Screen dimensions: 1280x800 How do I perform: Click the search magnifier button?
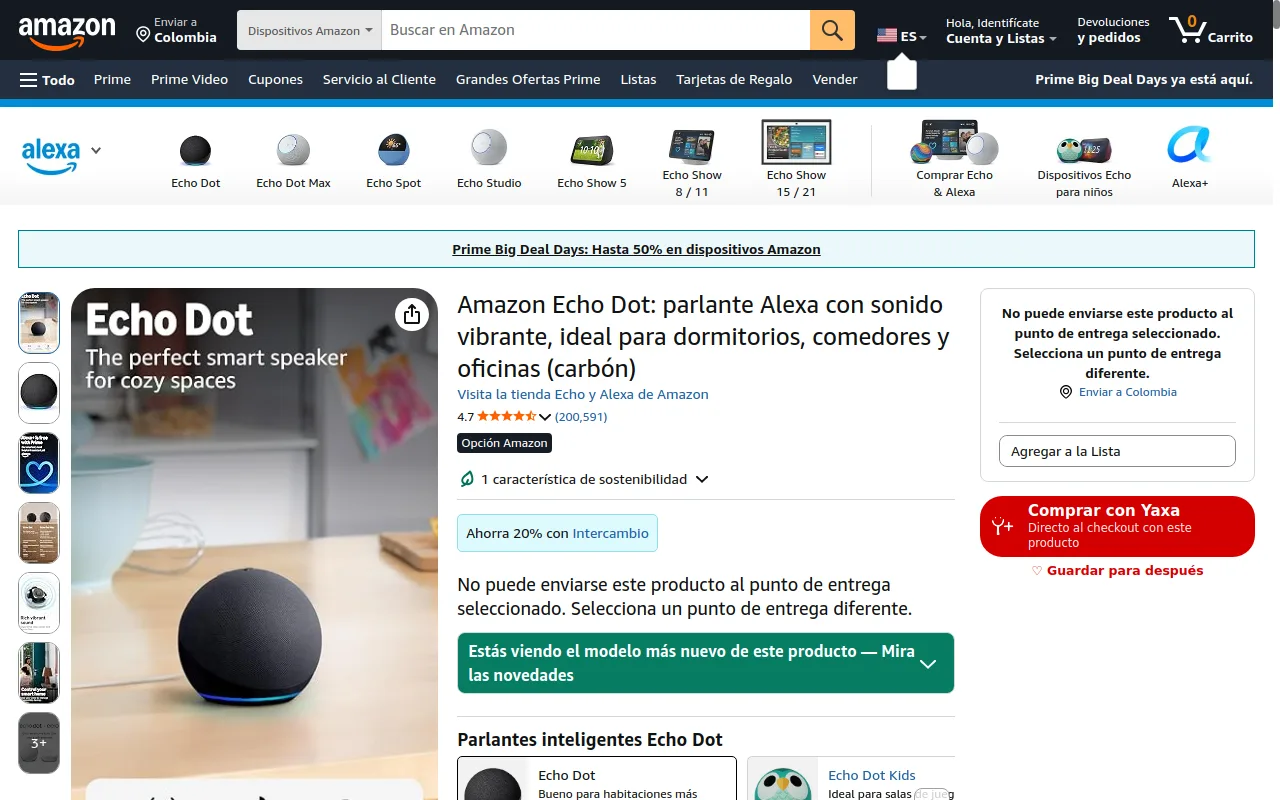pyautogui.click(x=832, y=30)
